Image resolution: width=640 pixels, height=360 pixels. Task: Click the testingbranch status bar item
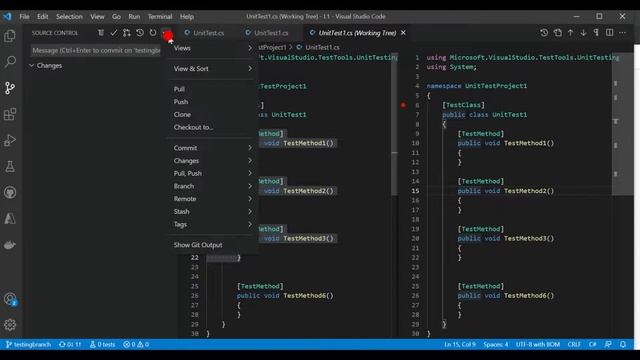29,344
